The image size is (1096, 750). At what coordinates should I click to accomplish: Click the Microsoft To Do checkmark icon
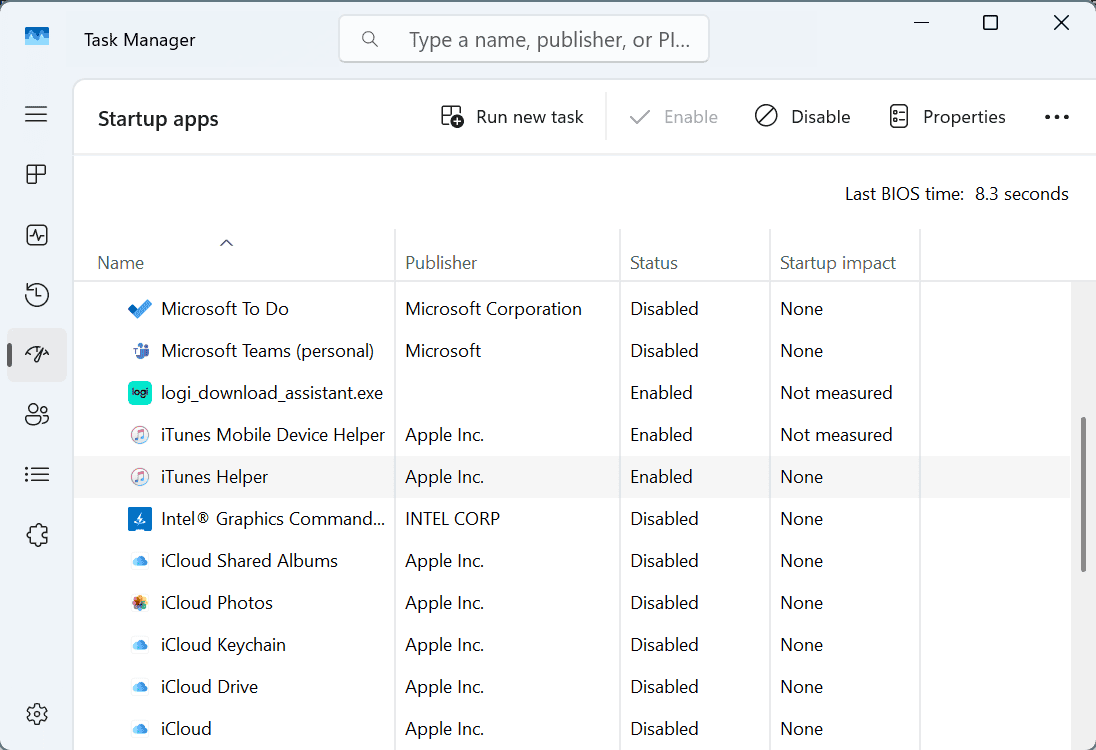140,308
